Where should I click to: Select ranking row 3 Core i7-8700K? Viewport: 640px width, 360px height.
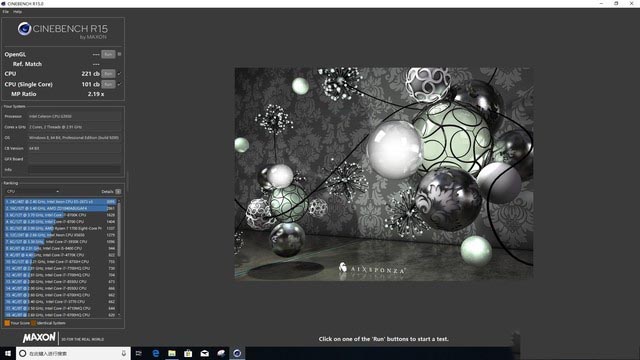[60, 215]
